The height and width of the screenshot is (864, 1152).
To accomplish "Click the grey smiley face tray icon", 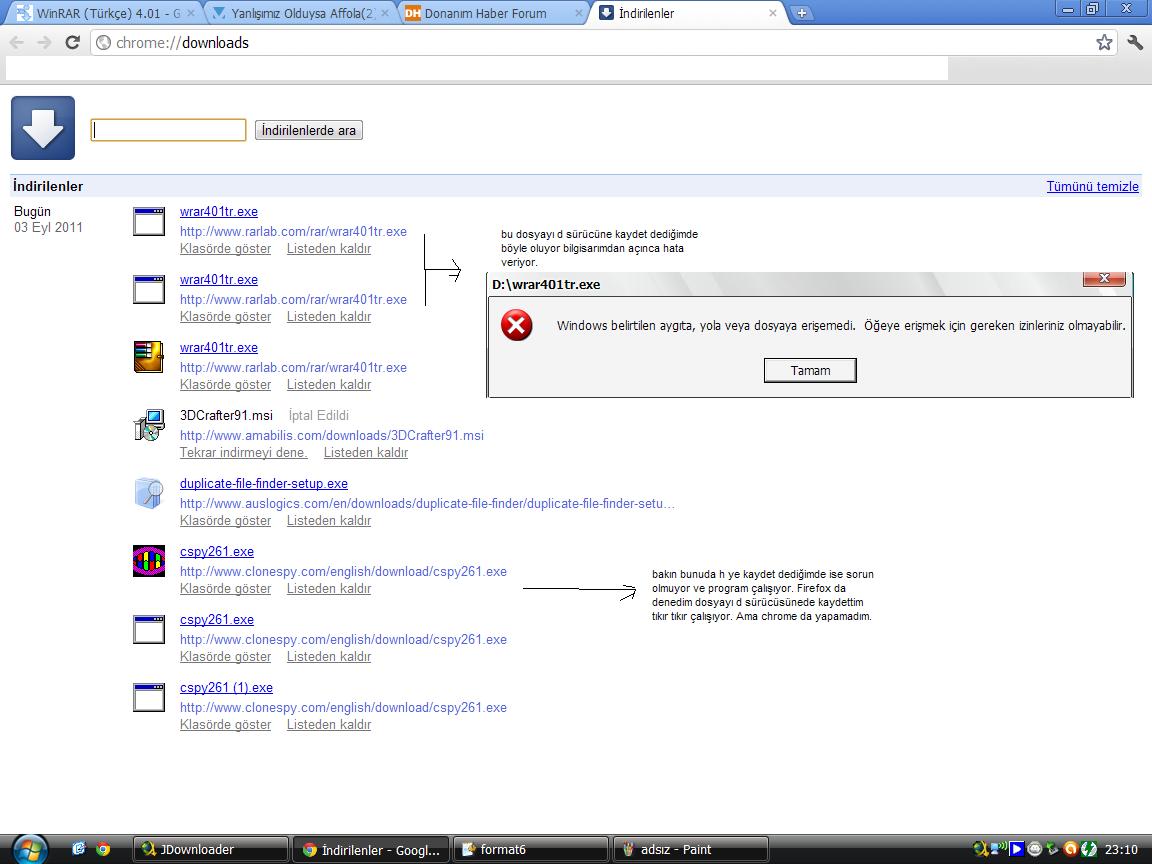I will click(x=1034, y=849).
